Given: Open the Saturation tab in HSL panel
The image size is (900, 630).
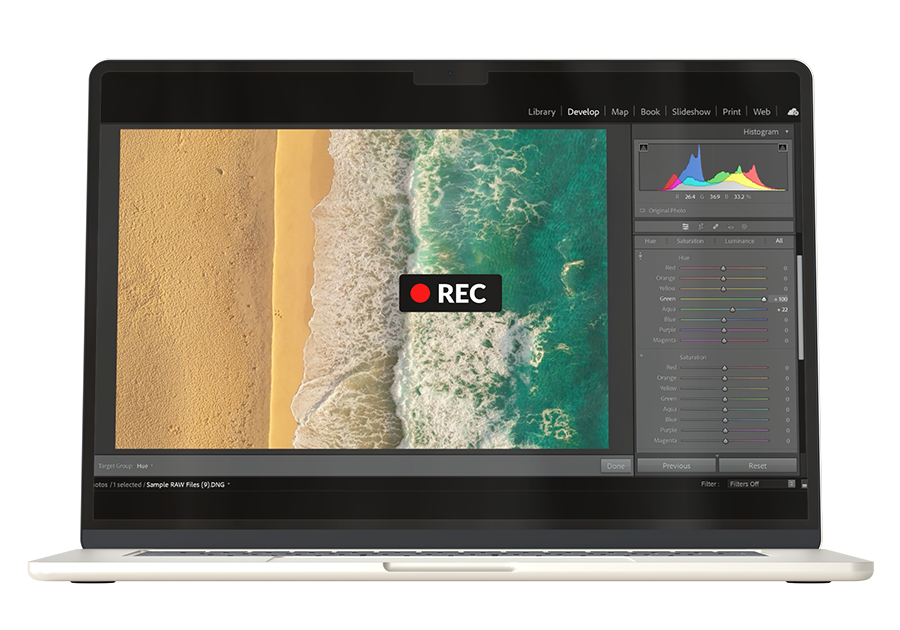Looking at the screenshot, I should [690, 241].
